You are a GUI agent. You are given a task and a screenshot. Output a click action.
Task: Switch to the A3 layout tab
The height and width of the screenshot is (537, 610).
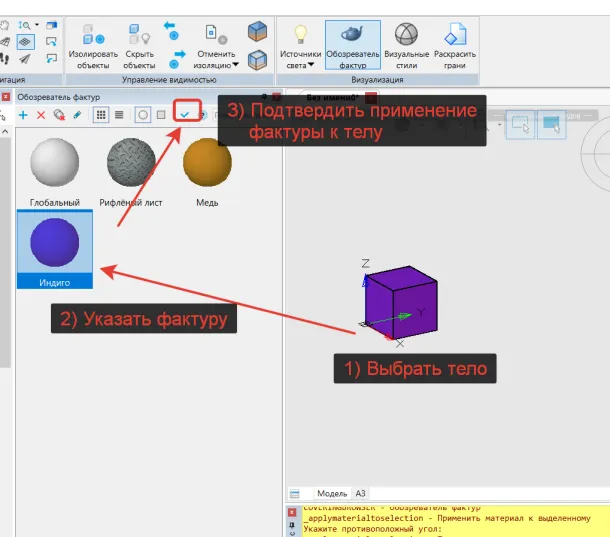361,494
